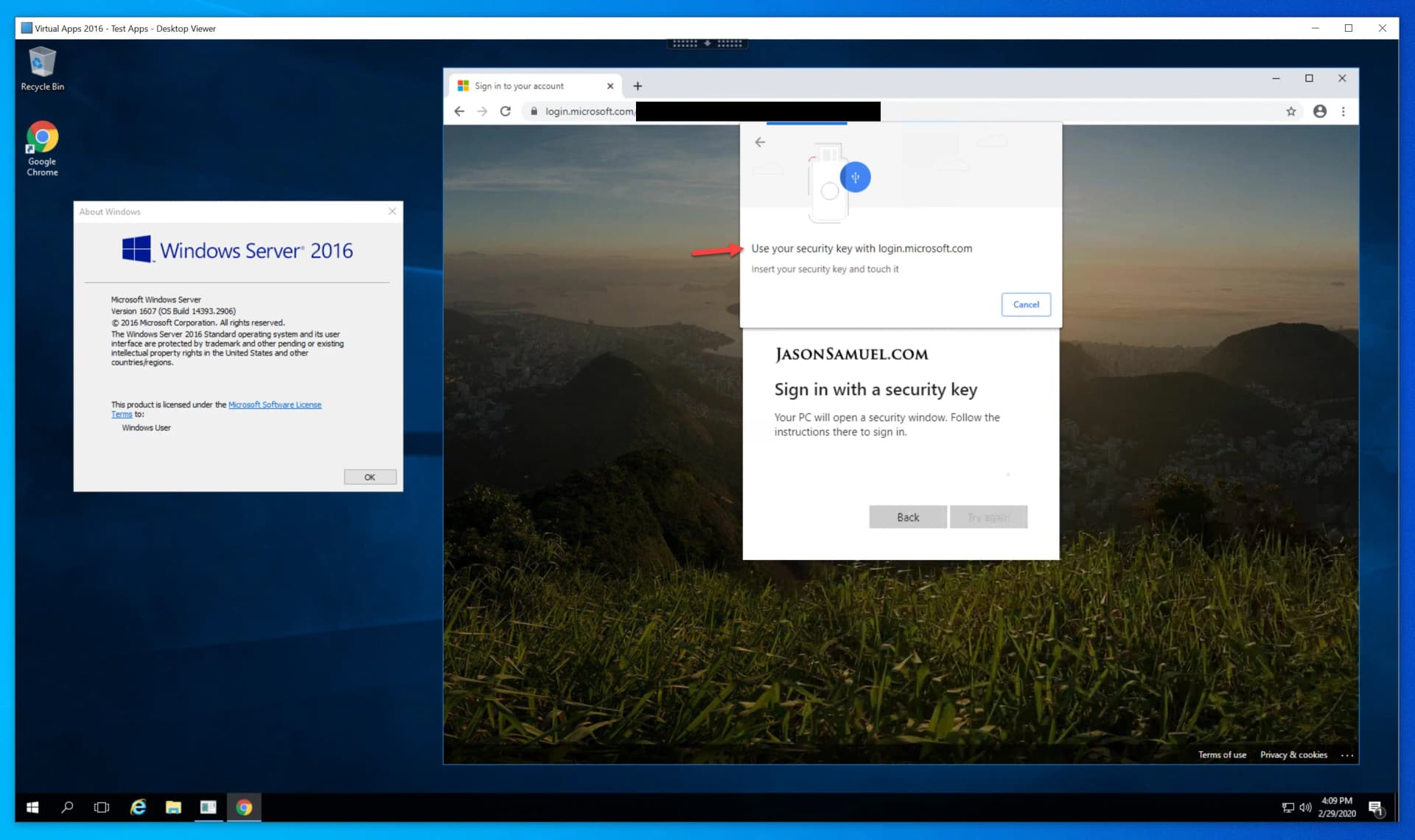Reload the login.microsoft.com page
The width and height of the screenshot is (1415, 840).
click(506, 111)
